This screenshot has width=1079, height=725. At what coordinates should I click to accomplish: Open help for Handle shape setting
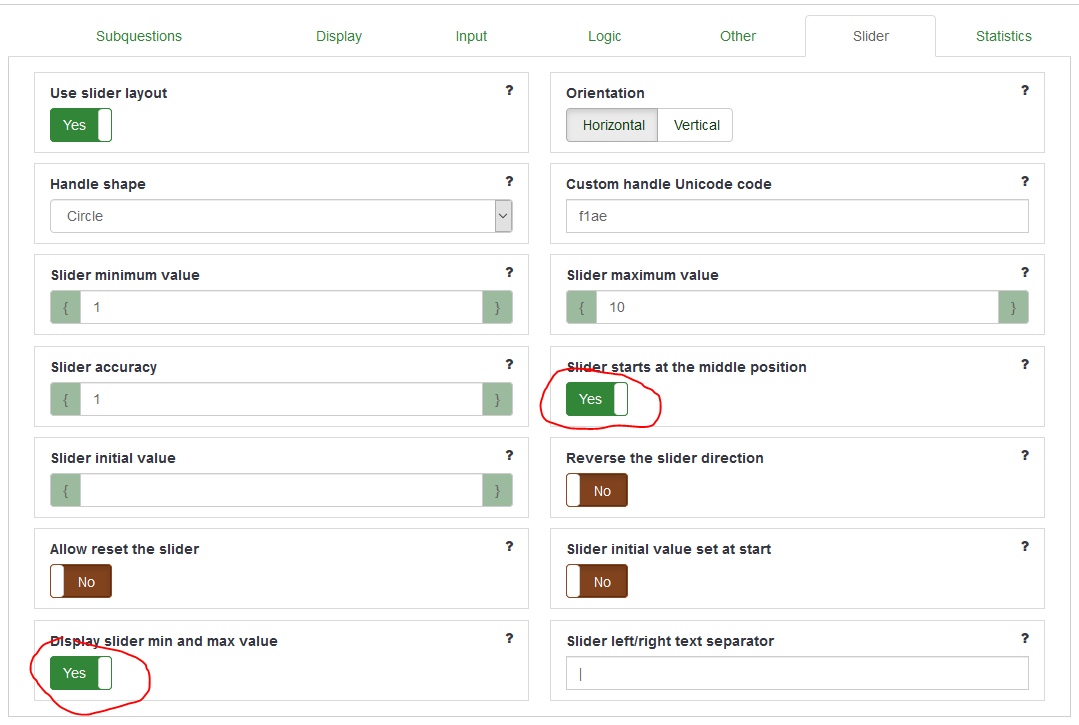coord(509,182)
